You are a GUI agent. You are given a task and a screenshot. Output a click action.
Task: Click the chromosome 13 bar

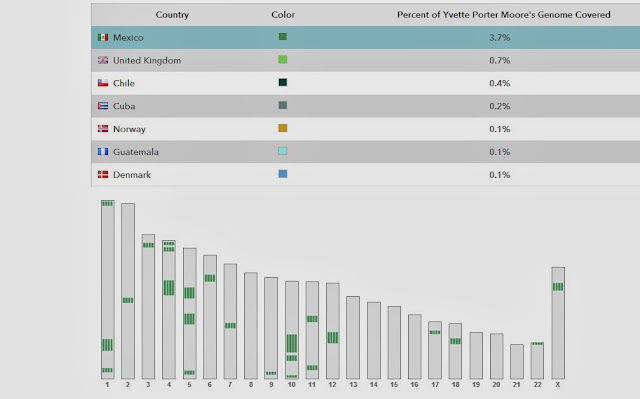pos(353,338)
